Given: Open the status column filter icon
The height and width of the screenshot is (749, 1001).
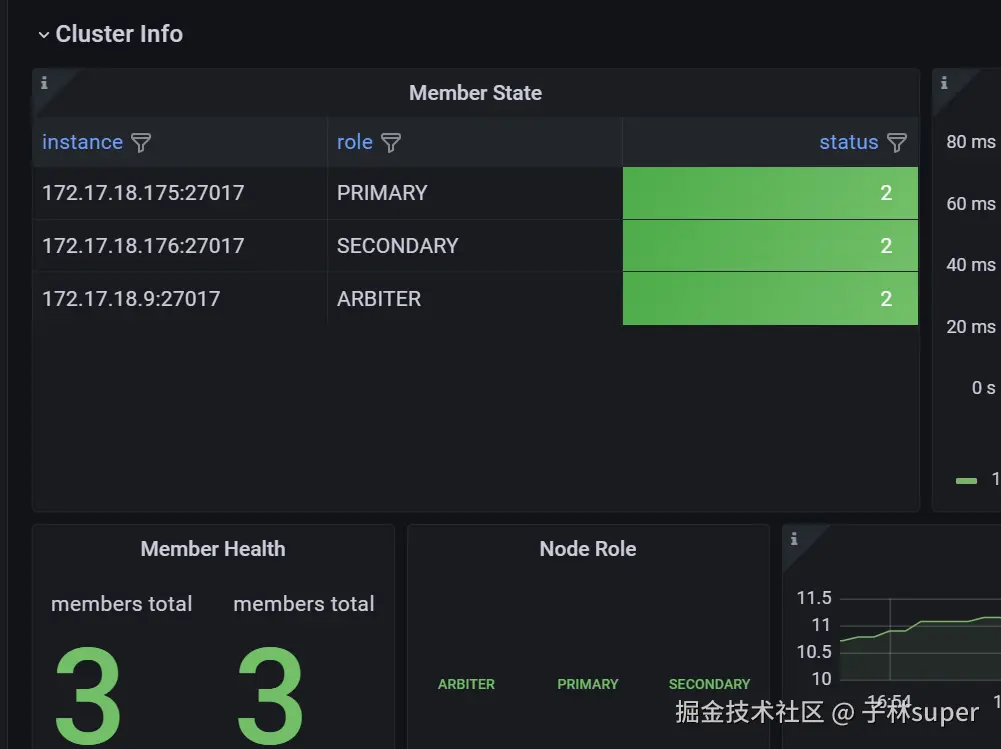Looking at the screenshot, I should pos(897,142).
